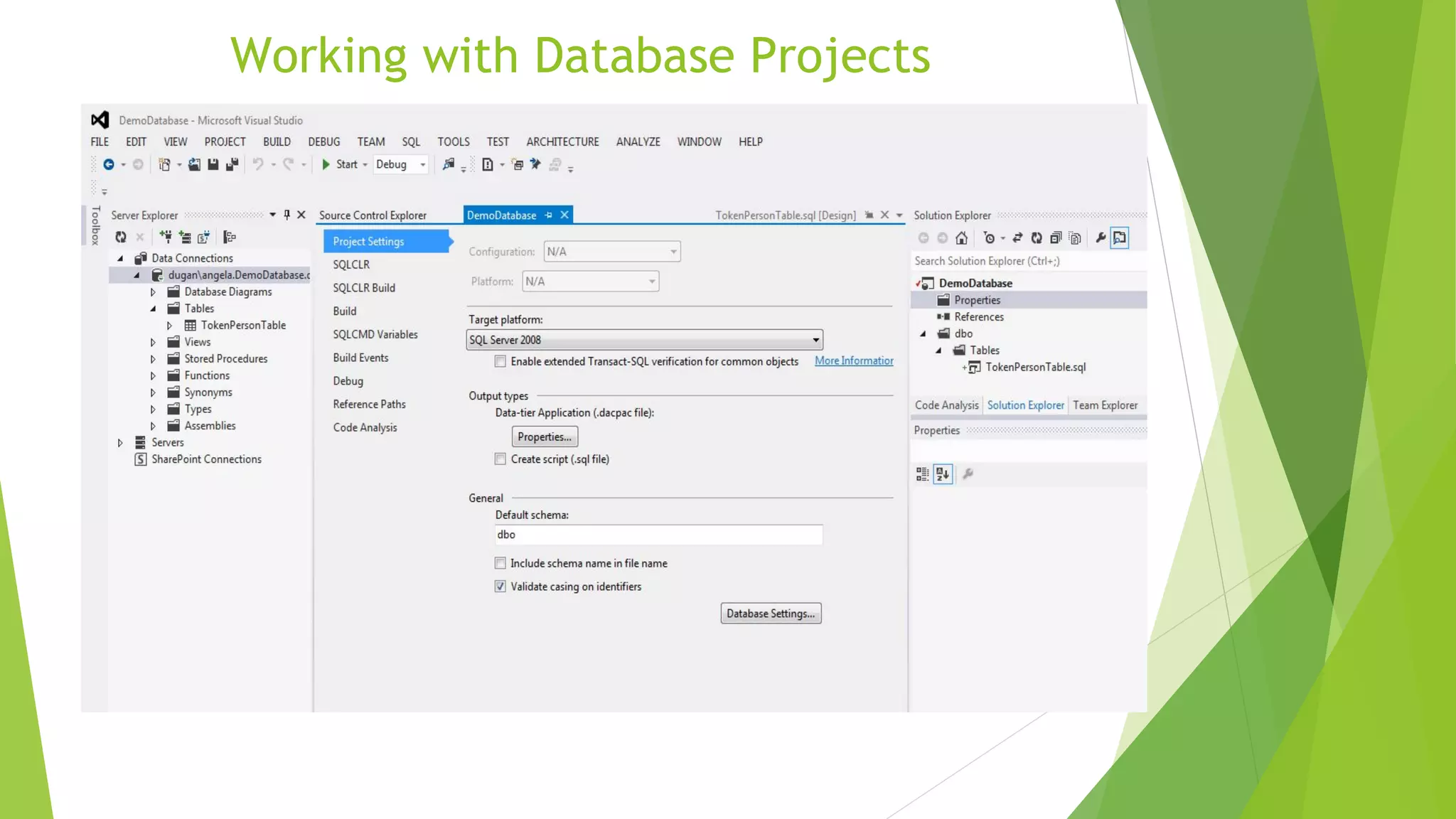Click the Home icon in Solution Explorer
This screenshot has width=1456, height=819.
click(x=961, y=238)
